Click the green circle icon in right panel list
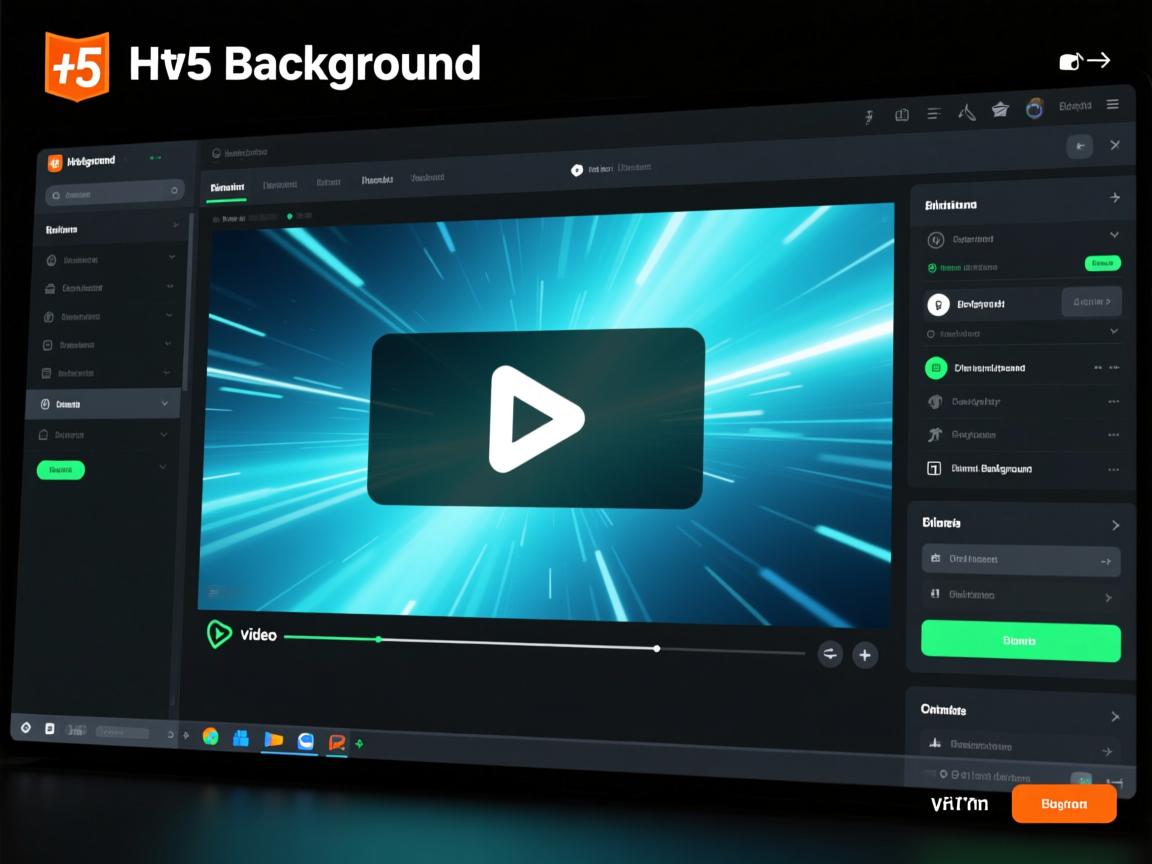The image size is (1152, 864). [935, 368]
